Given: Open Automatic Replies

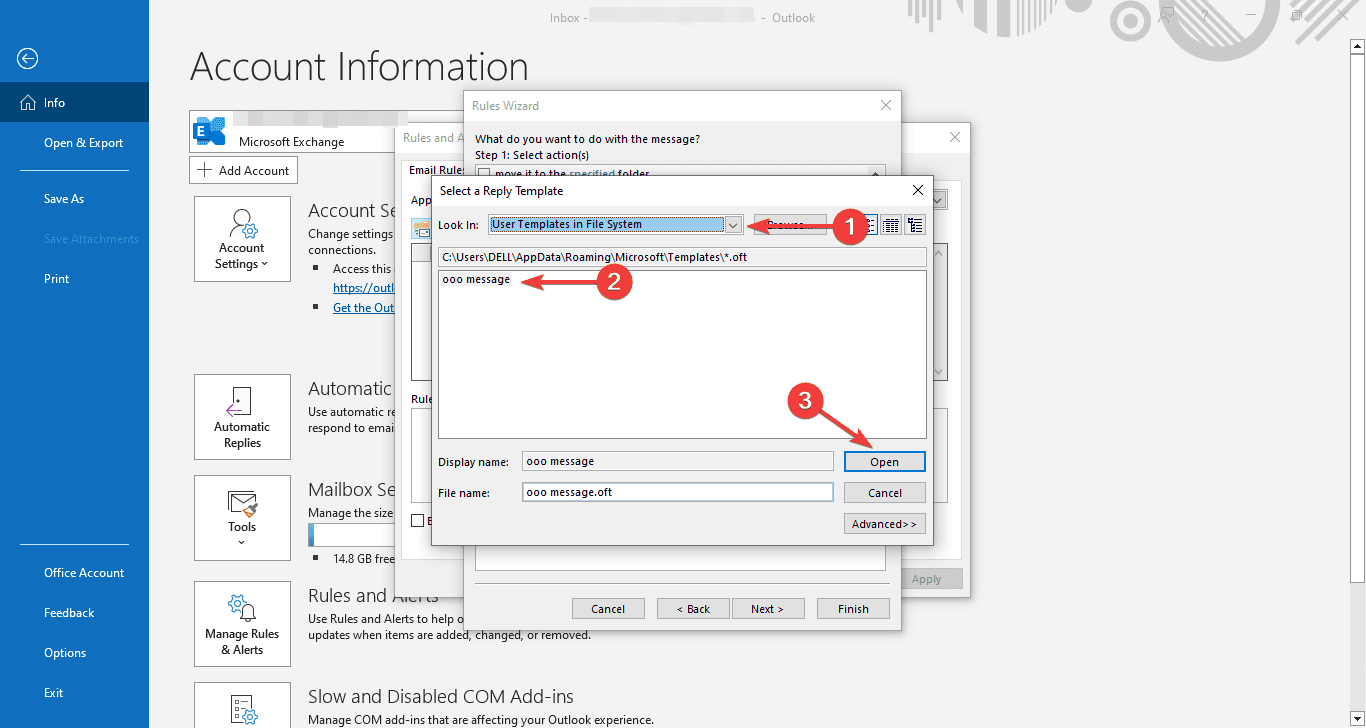Looking at the screenshot, I should [x=242, y=416].
